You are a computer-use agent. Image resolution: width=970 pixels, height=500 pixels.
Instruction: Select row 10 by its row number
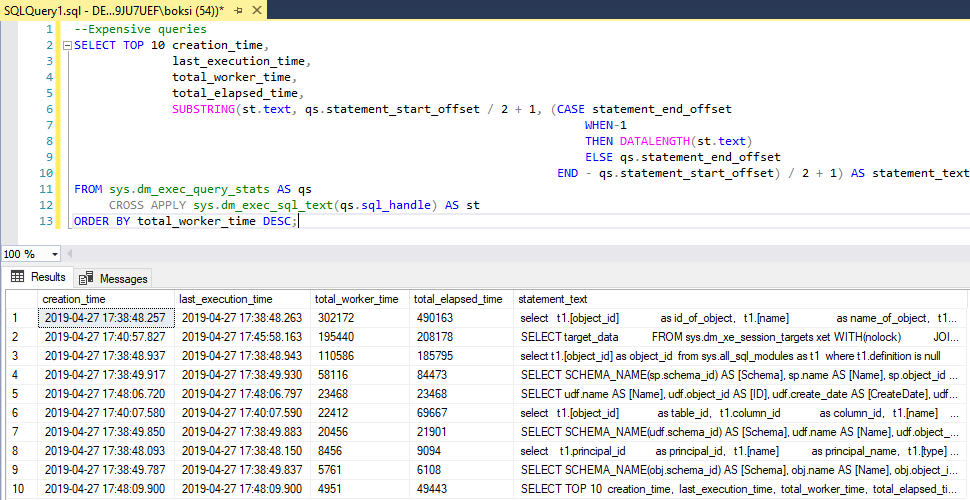[19, 489]
